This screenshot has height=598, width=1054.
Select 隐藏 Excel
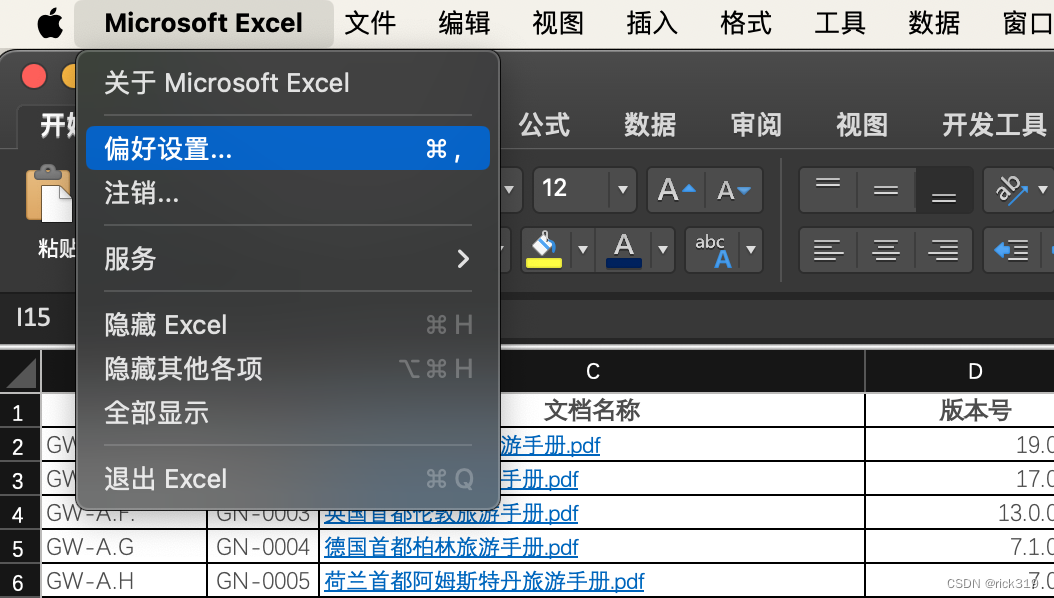[288, 325]
